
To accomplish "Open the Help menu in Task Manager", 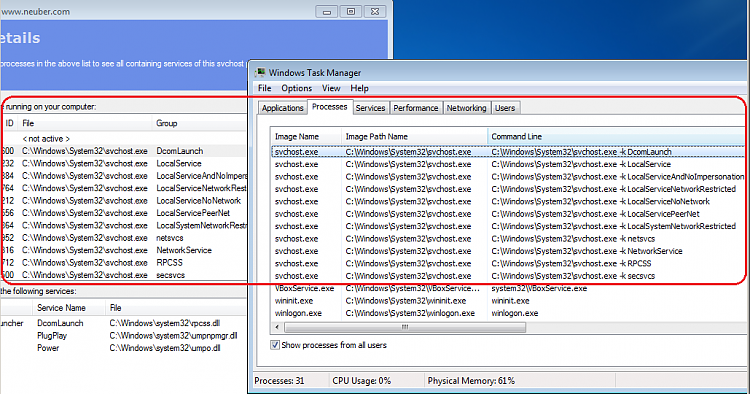I will (359, 88).
